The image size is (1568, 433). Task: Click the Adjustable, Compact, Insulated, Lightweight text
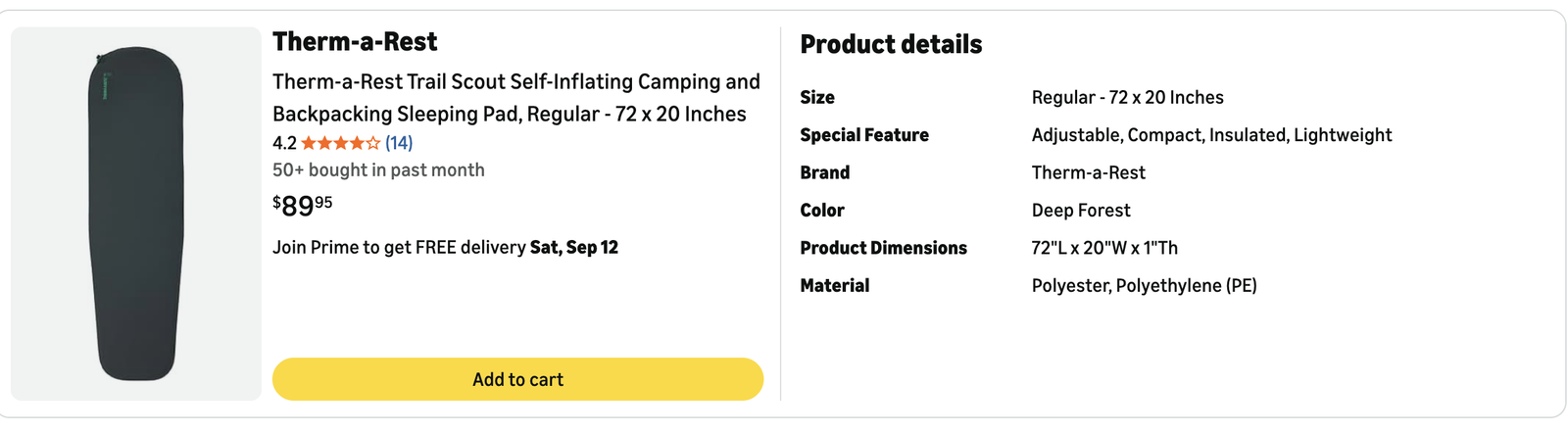coord(1211,135)
